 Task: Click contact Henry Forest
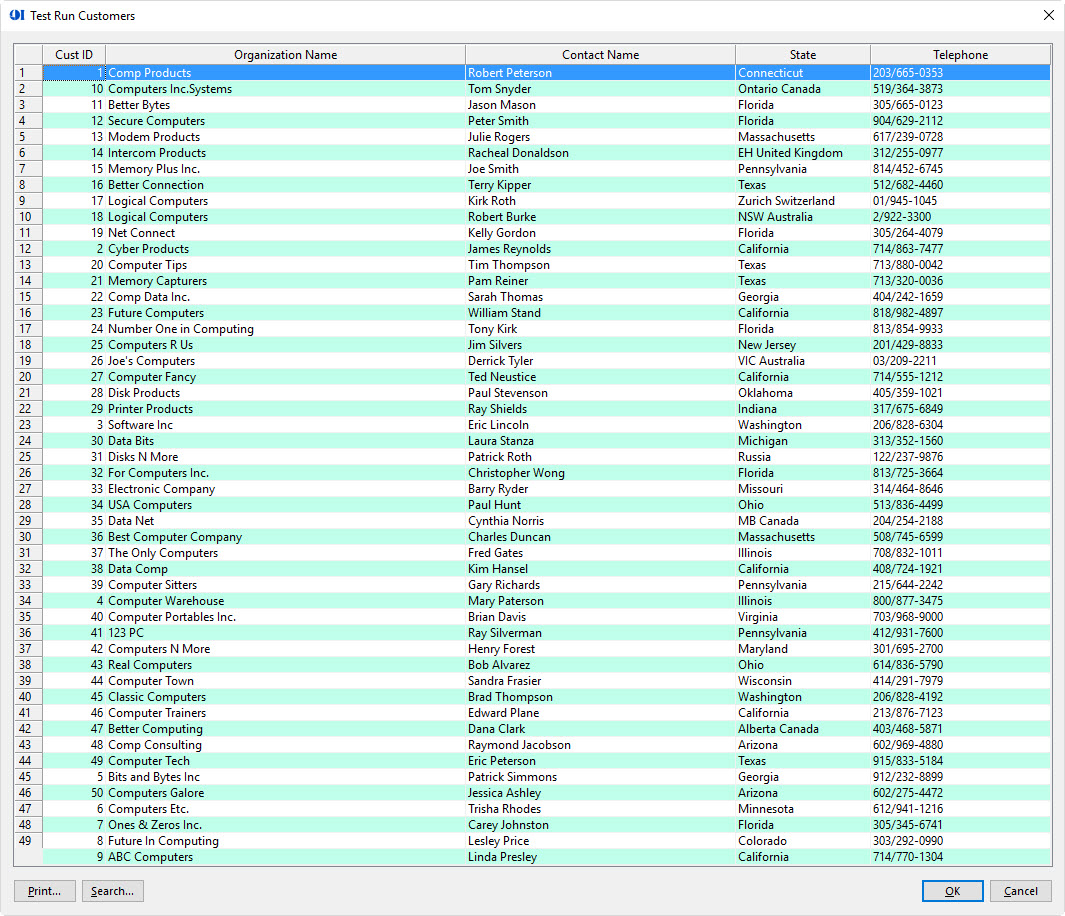(x=600, y=649)
